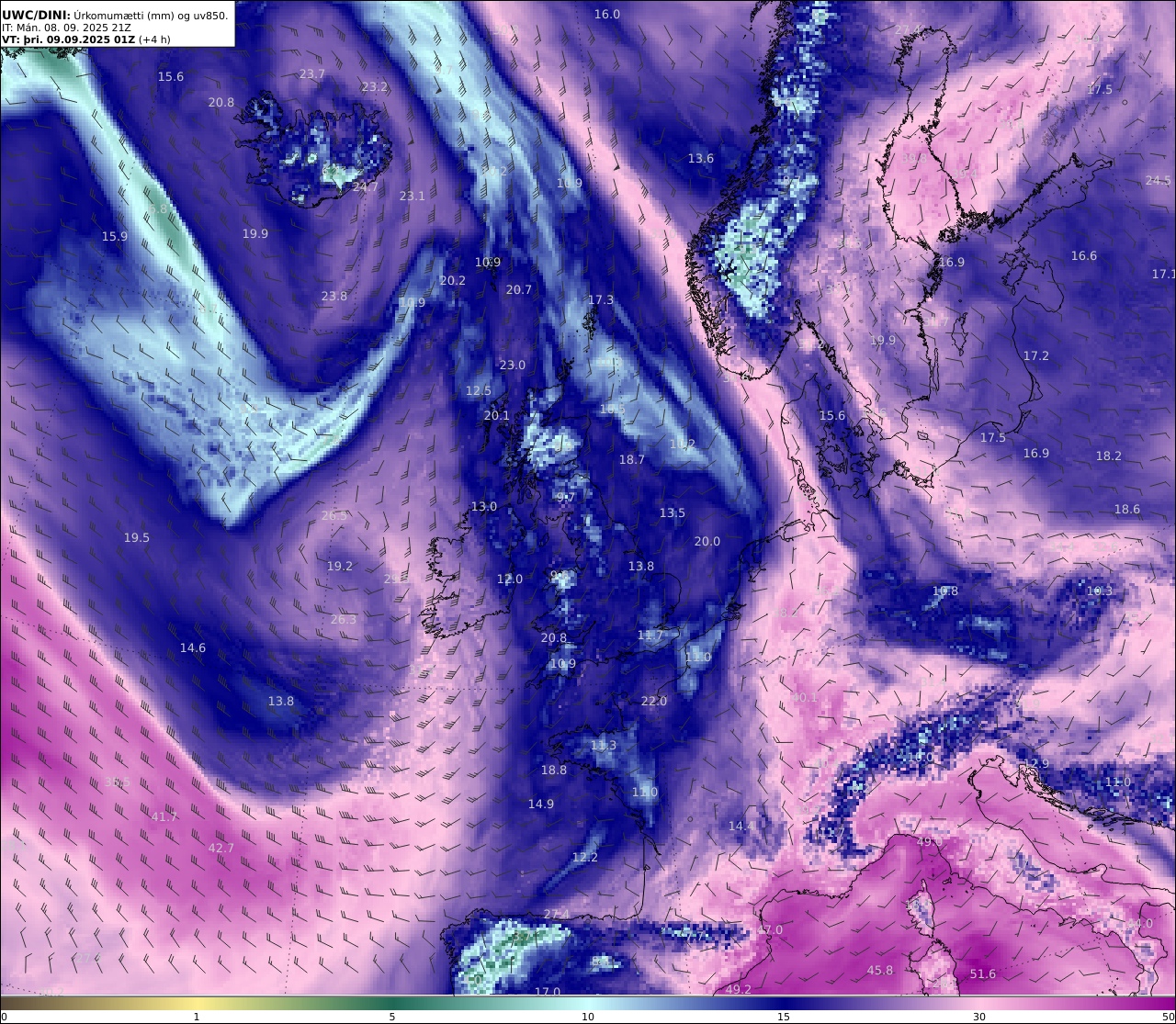Click the 42.7 value in the southwest Atlantic
The width and height of the screenshot is (1176, 1024).
221,848
